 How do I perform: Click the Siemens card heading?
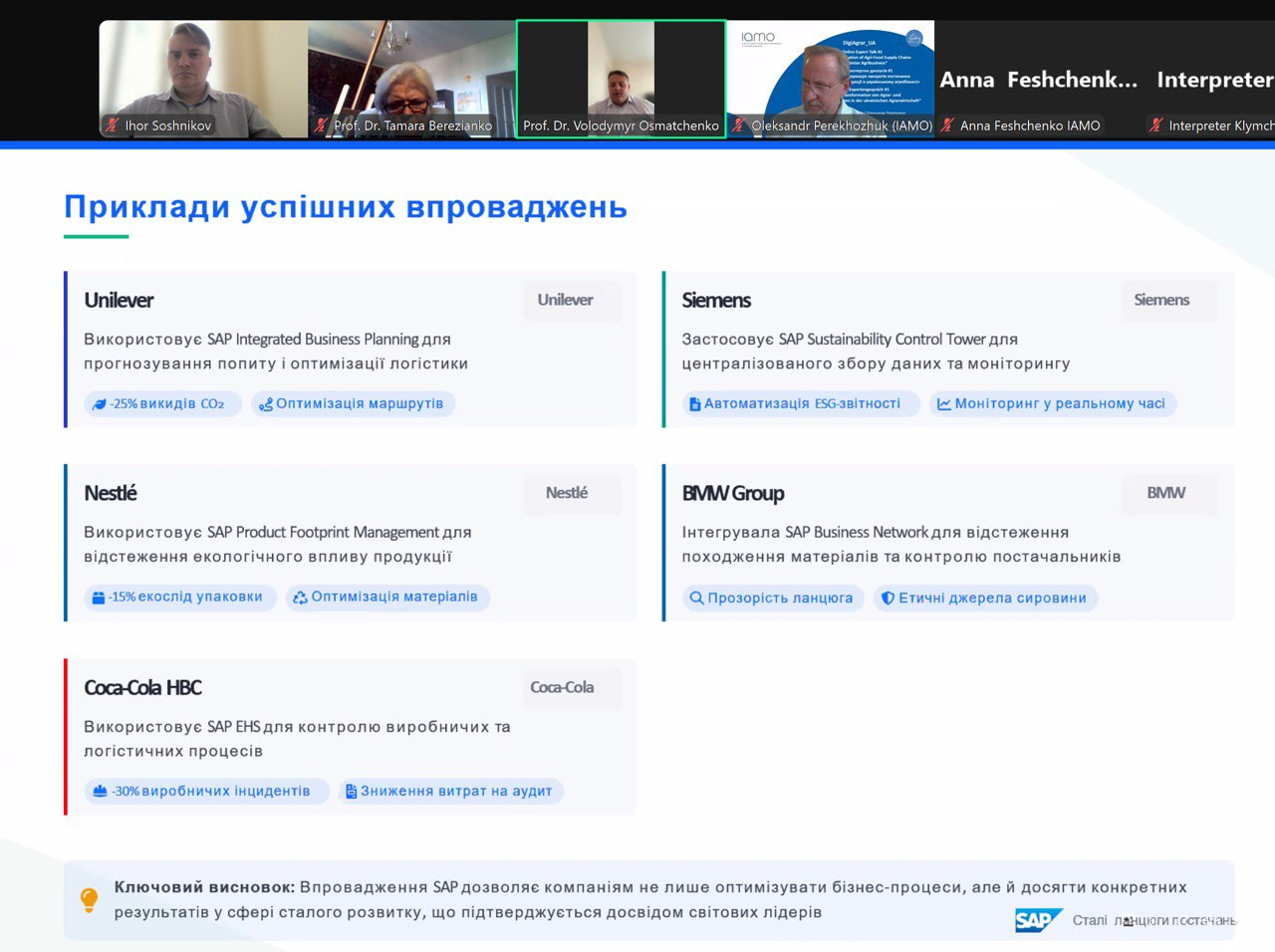coord(716,300)
